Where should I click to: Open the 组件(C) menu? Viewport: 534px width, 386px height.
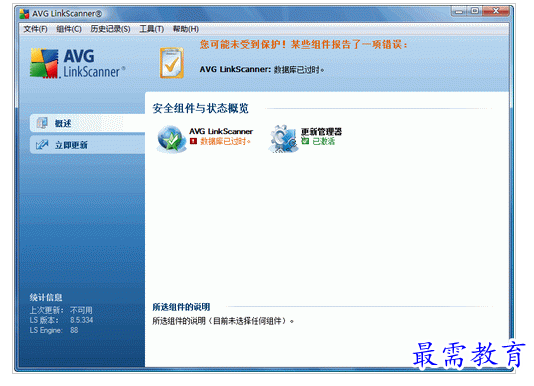(x=69, y=29)
